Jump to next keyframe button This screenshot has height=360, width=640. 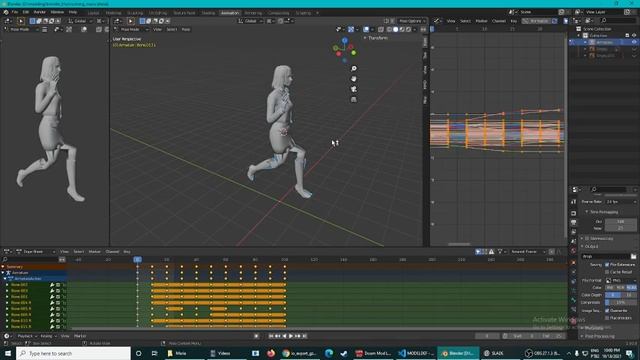298,336
